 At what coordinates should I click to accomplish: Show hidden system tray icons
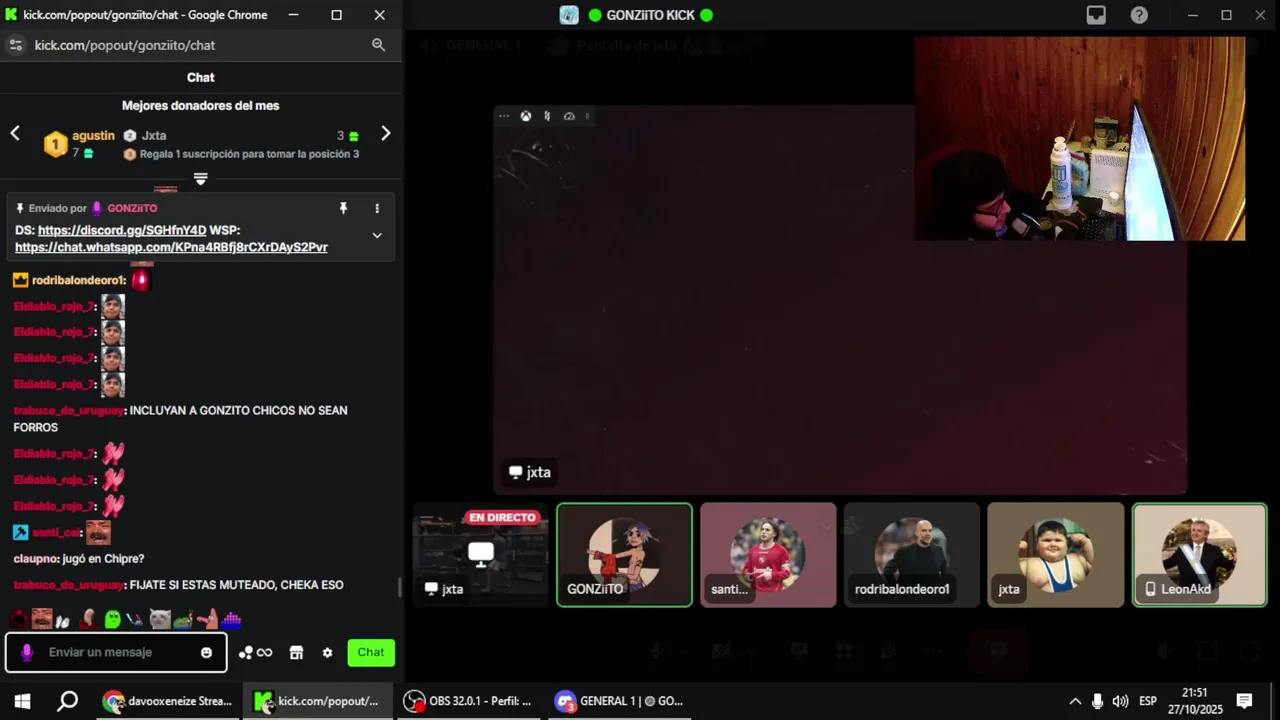pos(1075,701)
